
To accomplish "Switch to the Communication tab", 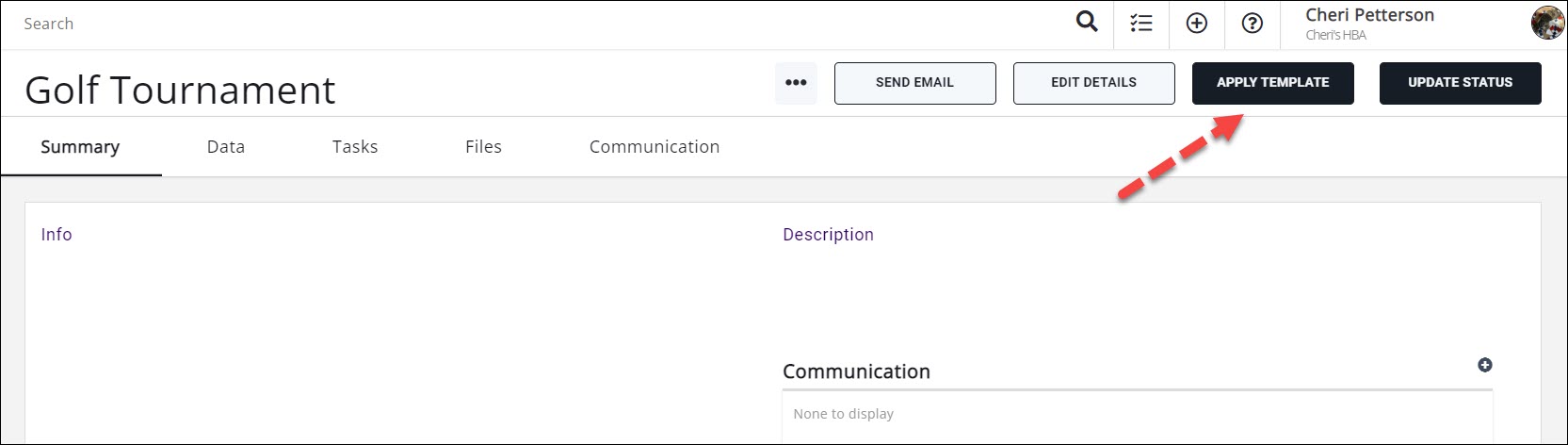I will pyautogui.click(x=655, y=147).
